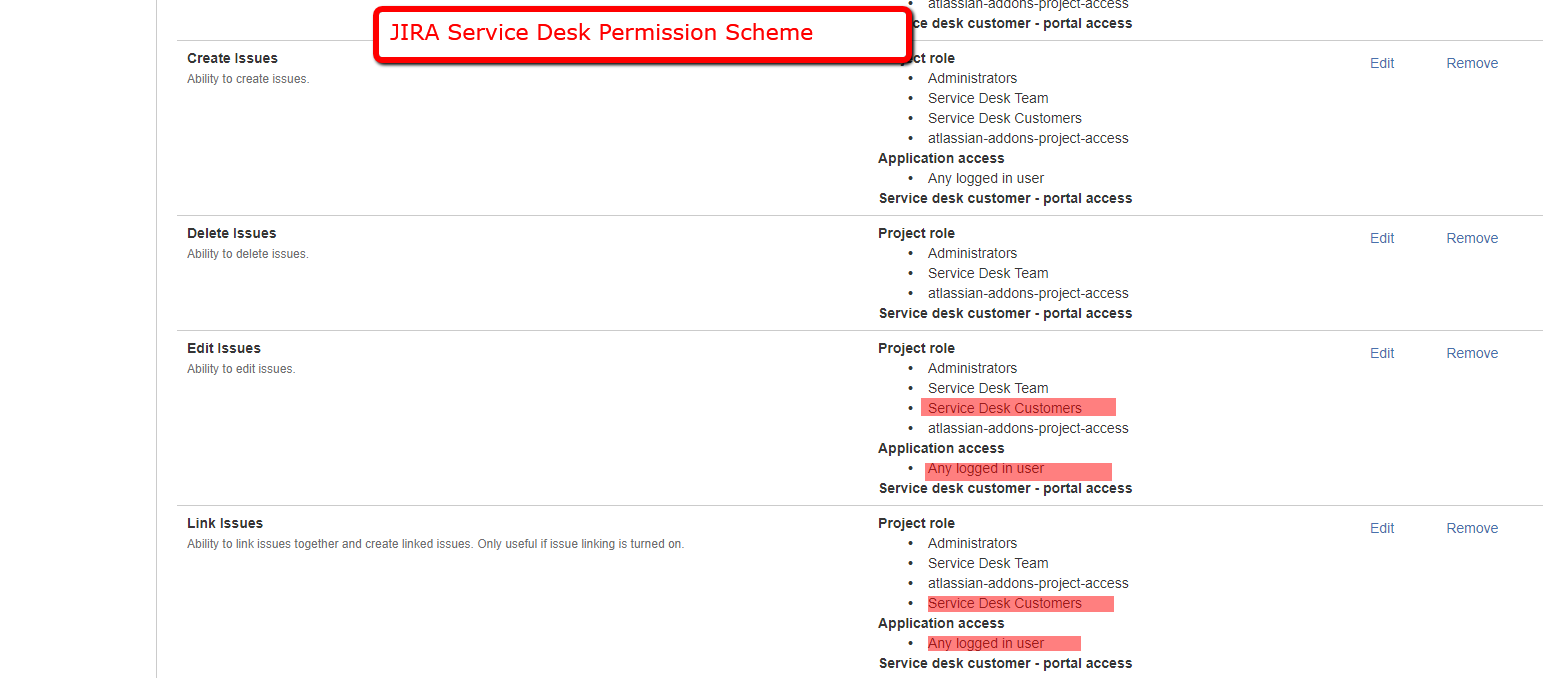Select the Link Issues permission title

point(225,523)
